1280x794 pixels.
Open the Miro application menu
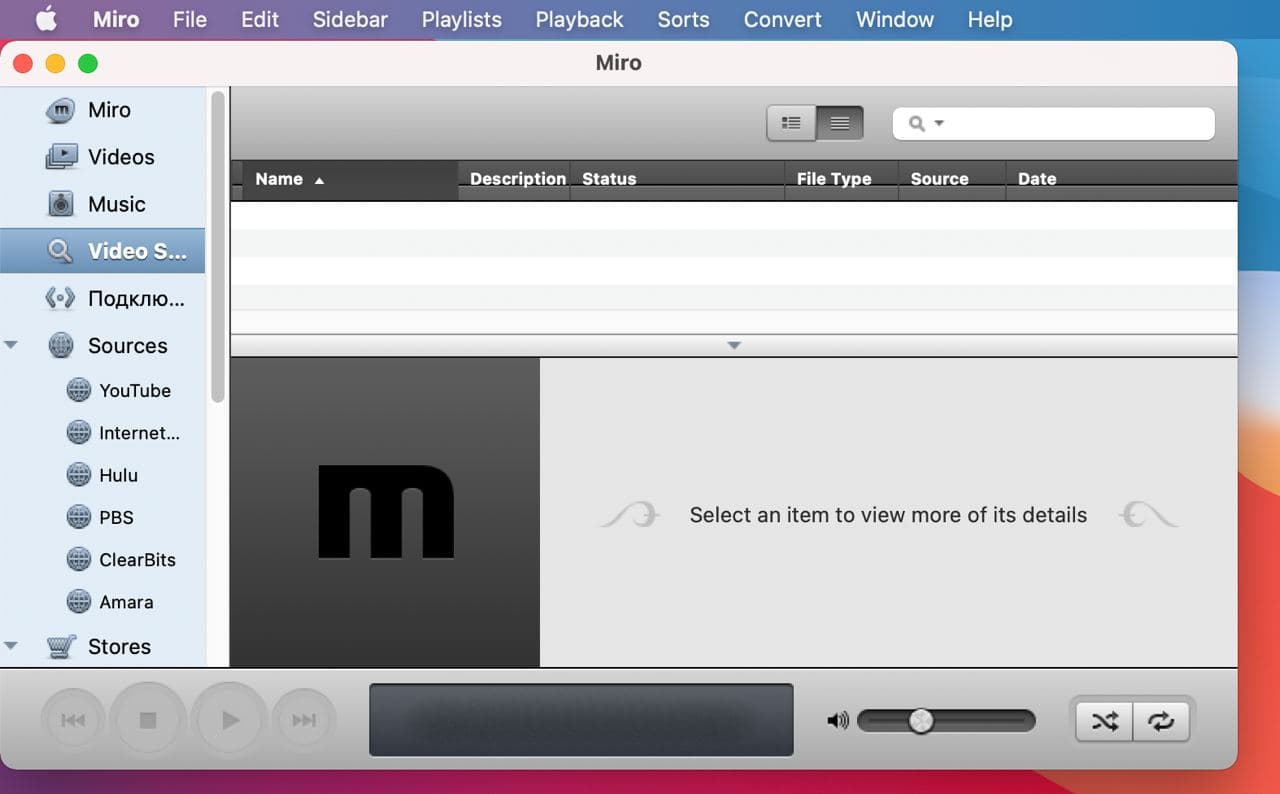click(x=116, y=19)
